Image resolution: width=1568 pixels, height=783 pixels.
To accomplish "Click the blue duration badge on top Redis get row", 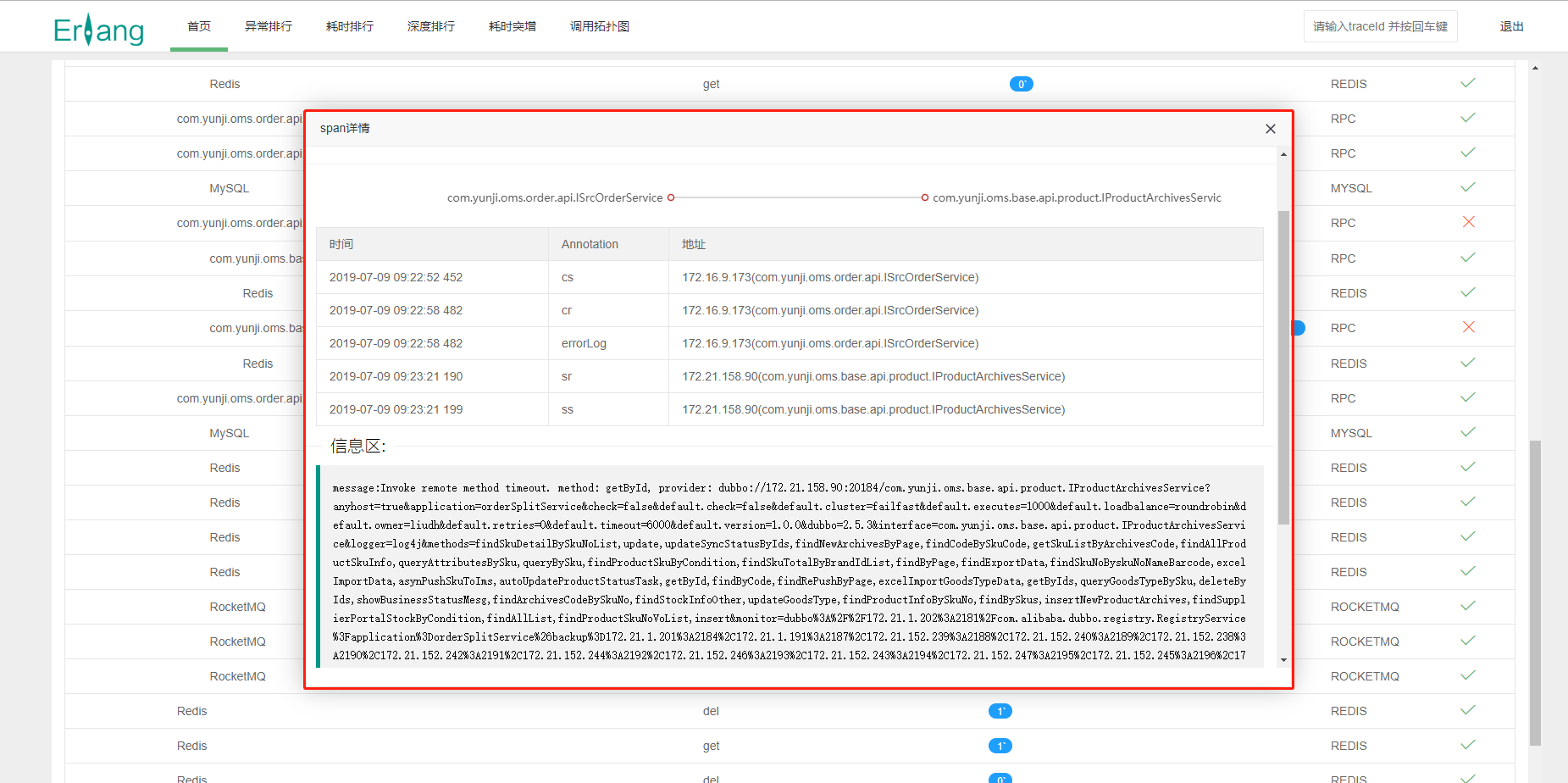I will click(x=1022, y=84).
